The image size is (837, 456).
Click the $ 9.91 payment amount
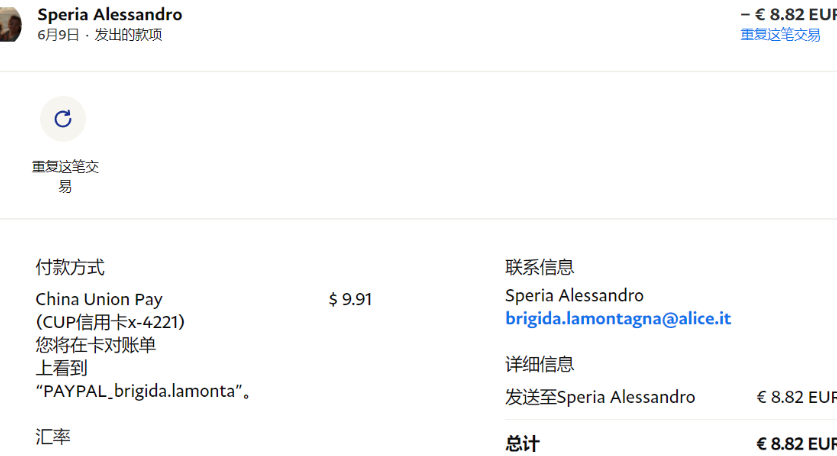(350, 300)
